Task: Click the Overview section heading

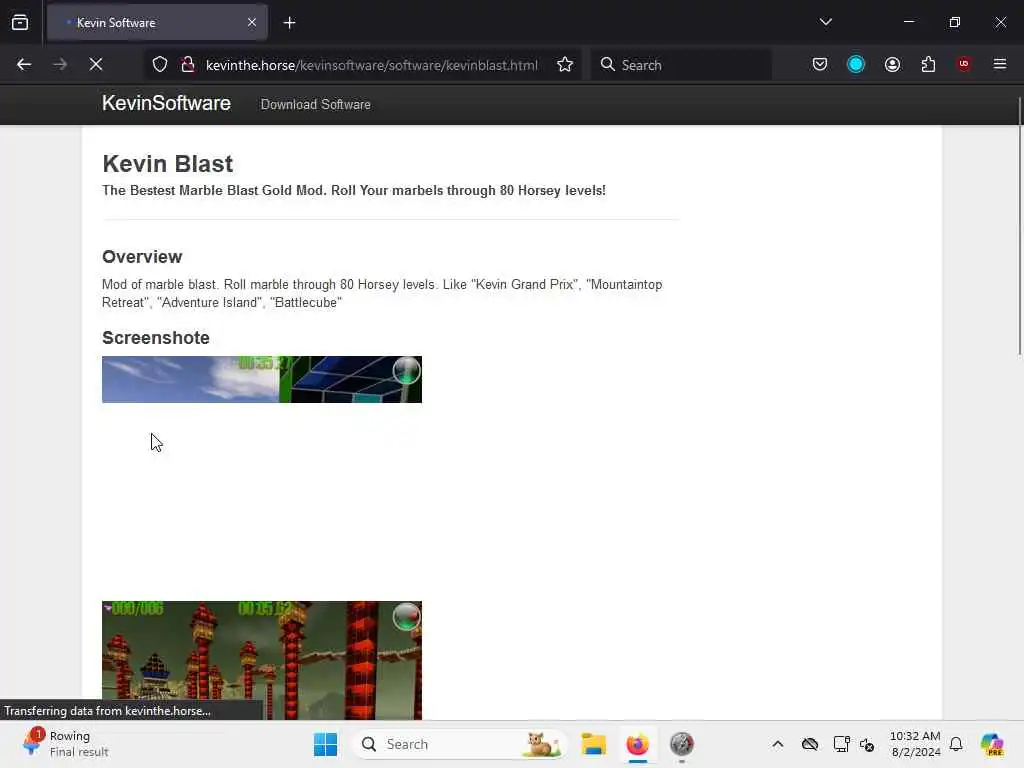Action: 142,257
